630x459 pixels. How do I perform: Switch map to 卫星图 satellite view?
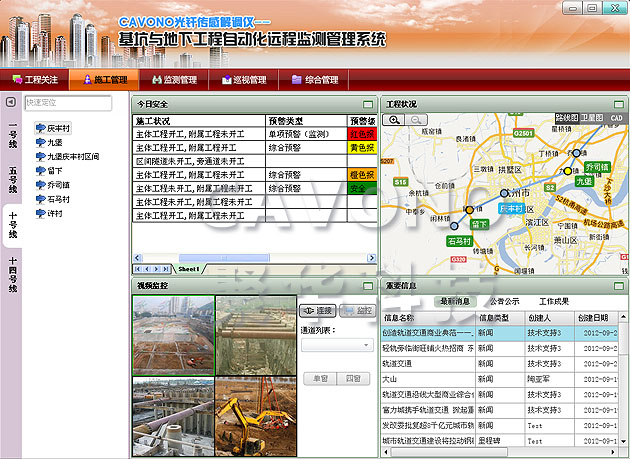point(591,118)
